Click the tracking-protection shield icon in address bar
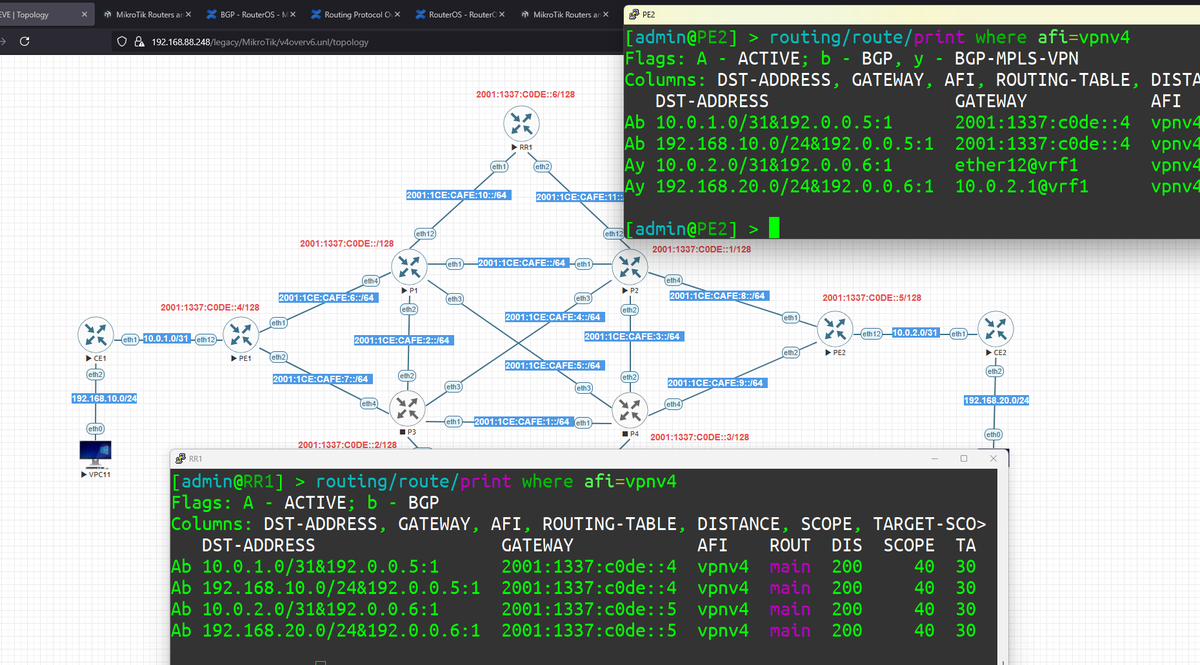The height and width of the screenshot is (665, 1200). pos(121,43)
